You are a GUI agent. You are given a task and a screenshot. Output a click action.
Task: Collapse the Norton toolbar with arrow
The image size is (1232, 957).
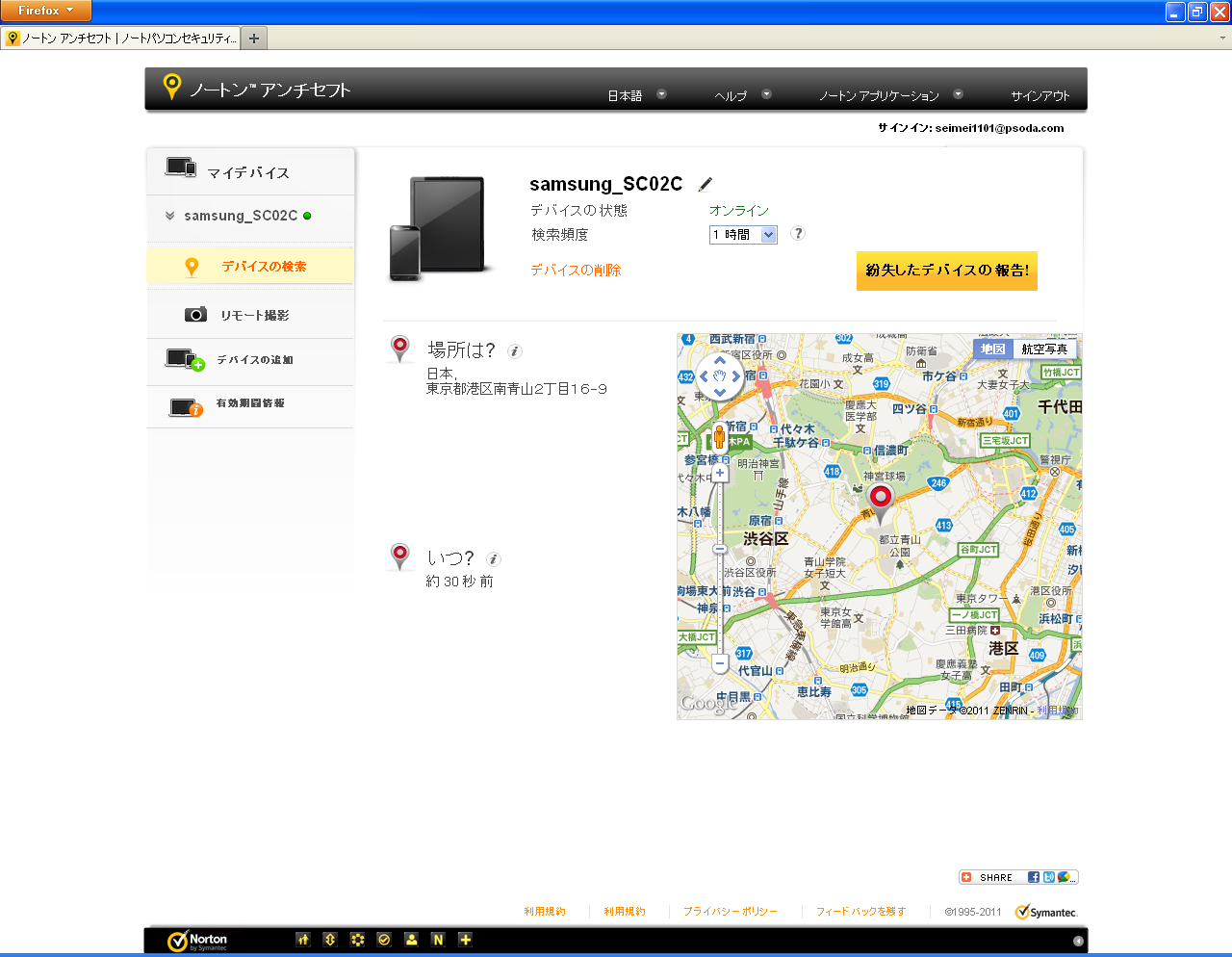tap(1078, 941)
